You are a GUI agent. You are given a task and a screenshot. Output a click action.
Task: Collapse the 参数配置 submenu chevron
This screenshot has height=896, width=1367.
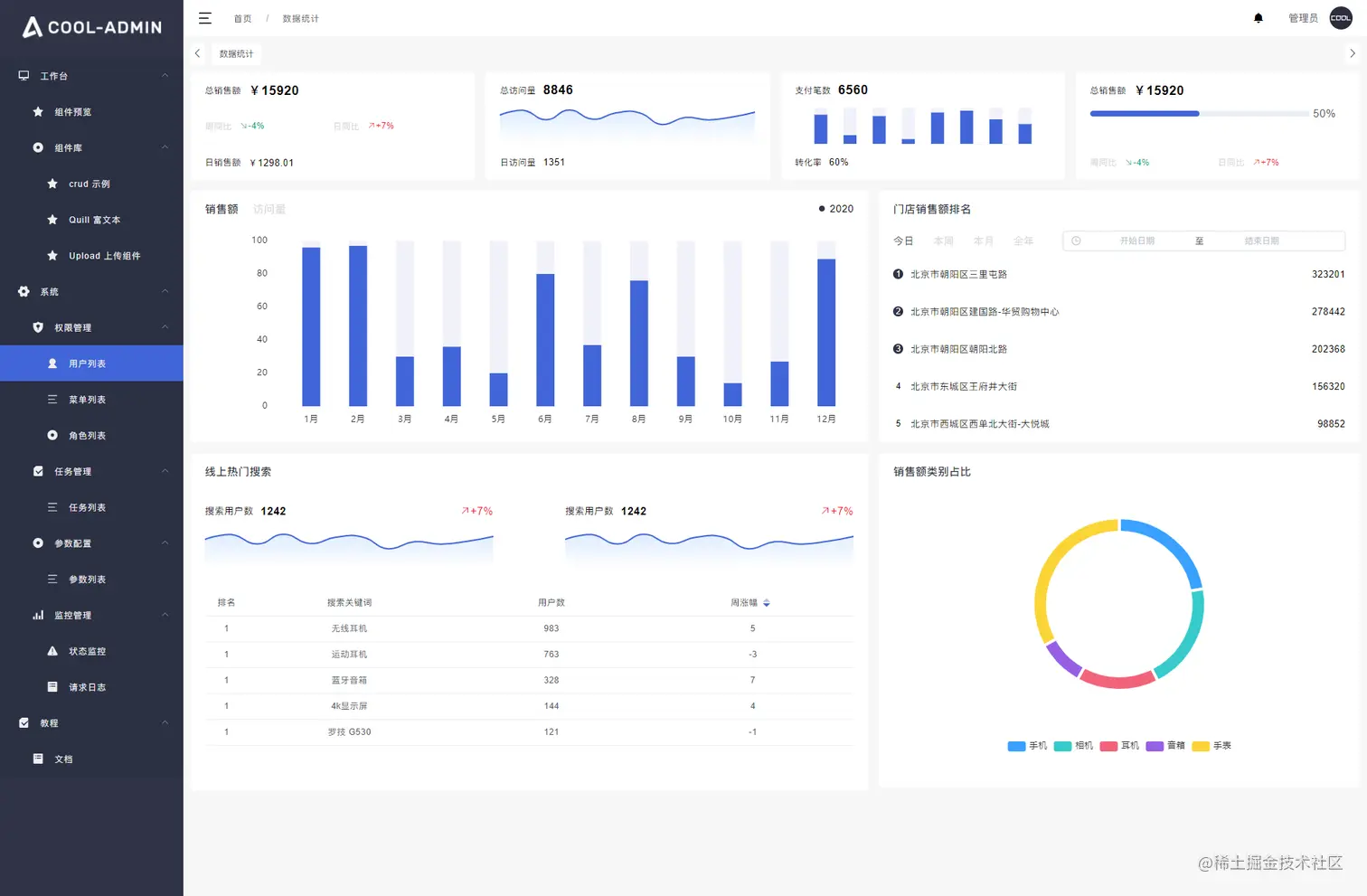tap(165, 543)
